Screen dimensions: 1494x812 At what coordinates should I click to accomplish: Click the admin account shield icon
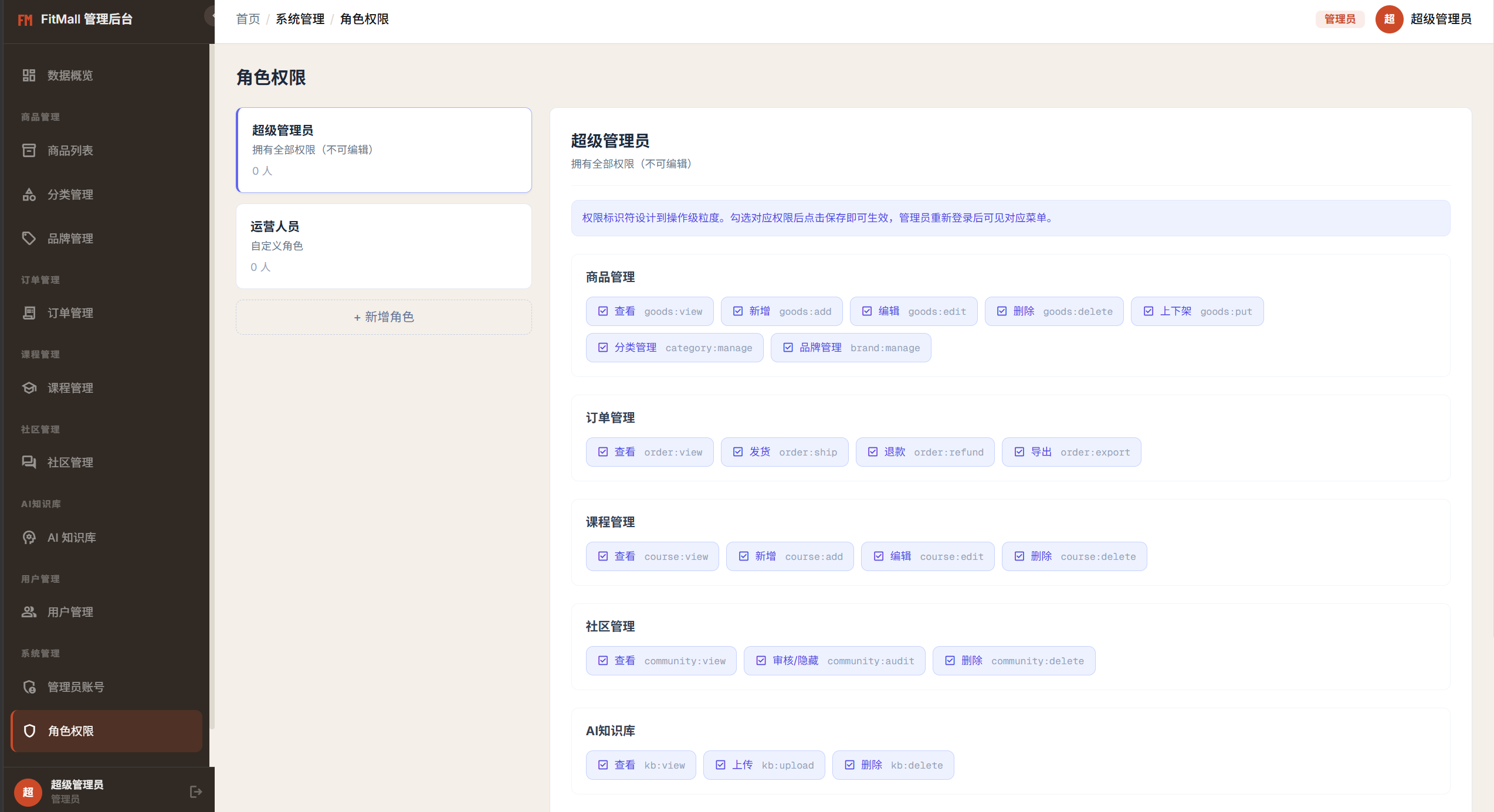(29, 687)
